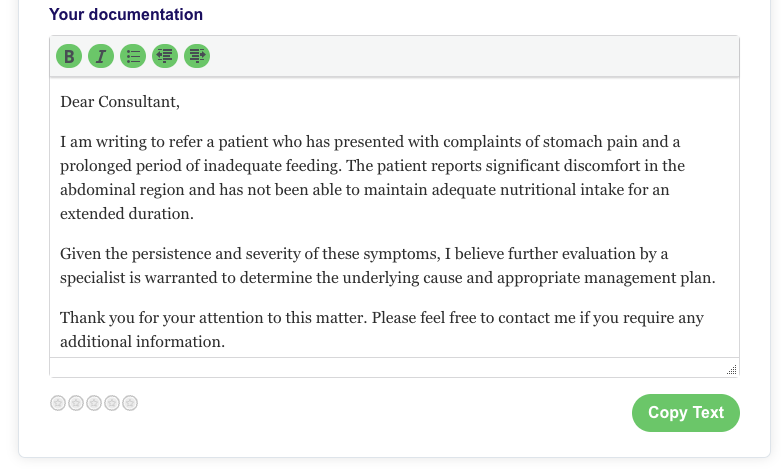Click the 'Your documentation' heading
The image size is (781, 469).
[126, 15]
